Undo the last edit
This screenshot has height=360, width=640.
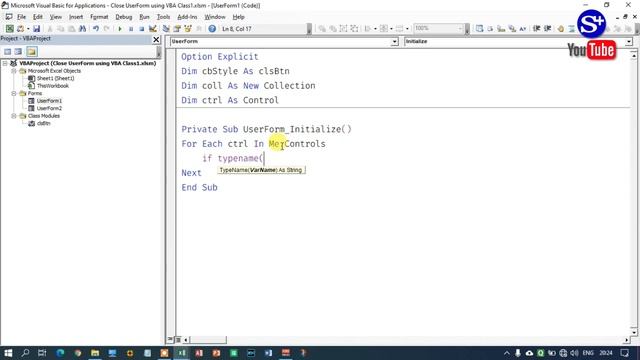point(96,29)
